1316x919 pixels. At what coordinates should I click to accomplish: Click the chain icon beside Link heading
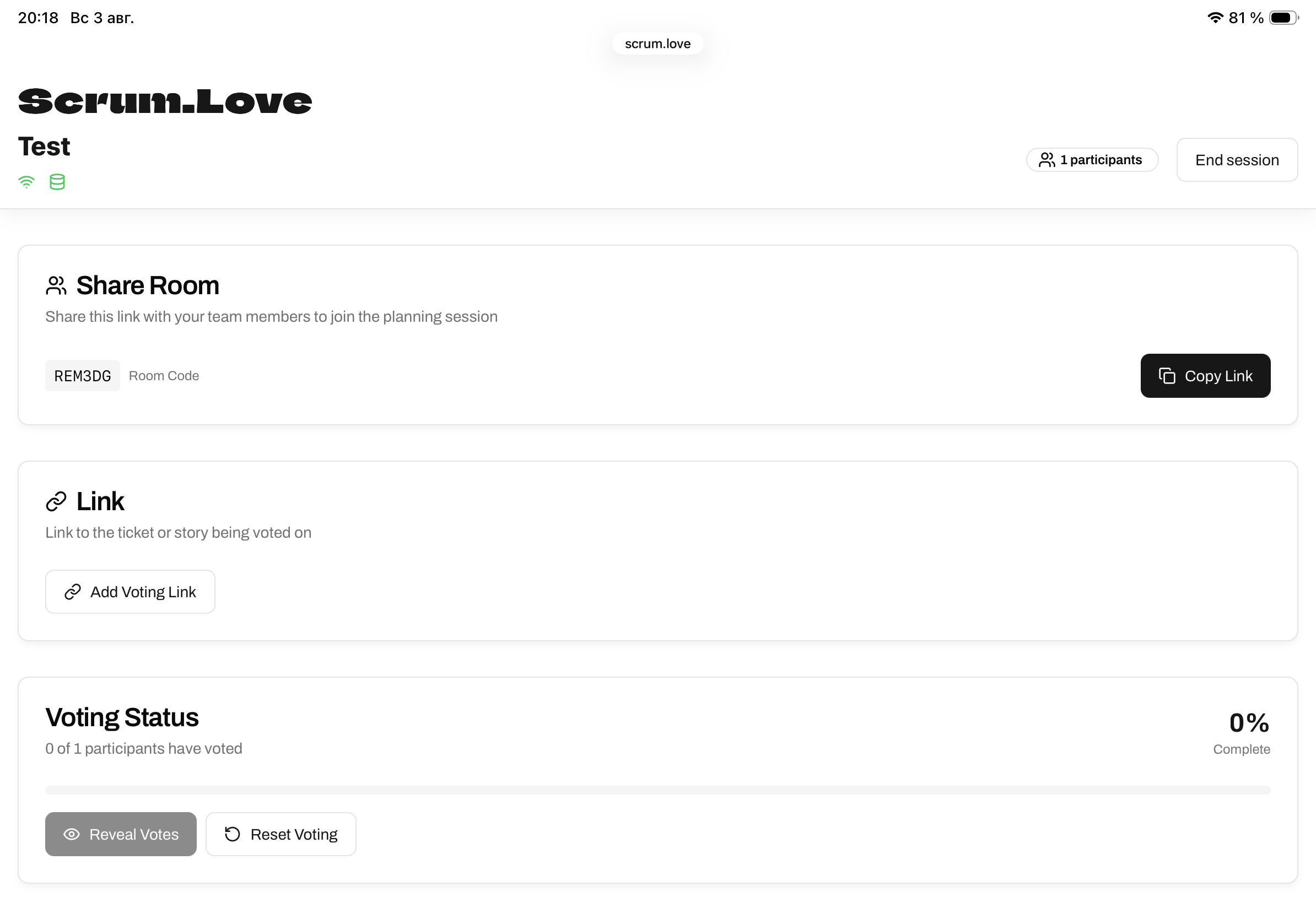click(x=56, y=501)
